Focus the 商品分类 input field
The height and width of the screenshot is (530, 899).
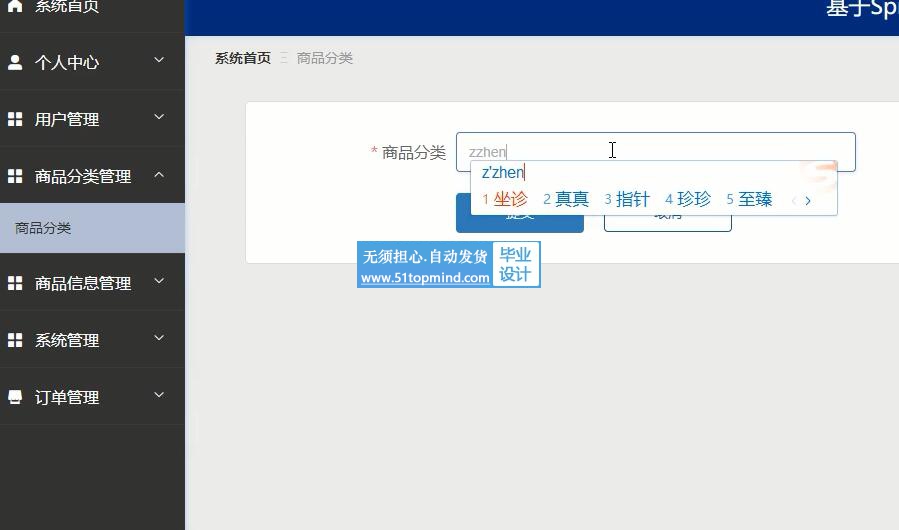pyautogui.click(x=655, y=151)
